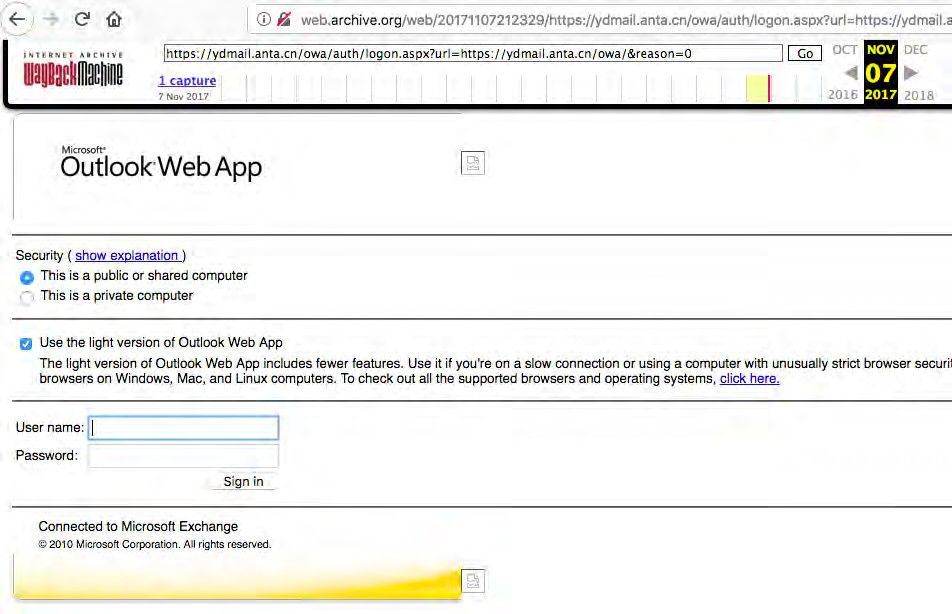Click the '© 2010 Microsoft Corporation' copyright text
952x614 pixels.
tap(155, 544)
